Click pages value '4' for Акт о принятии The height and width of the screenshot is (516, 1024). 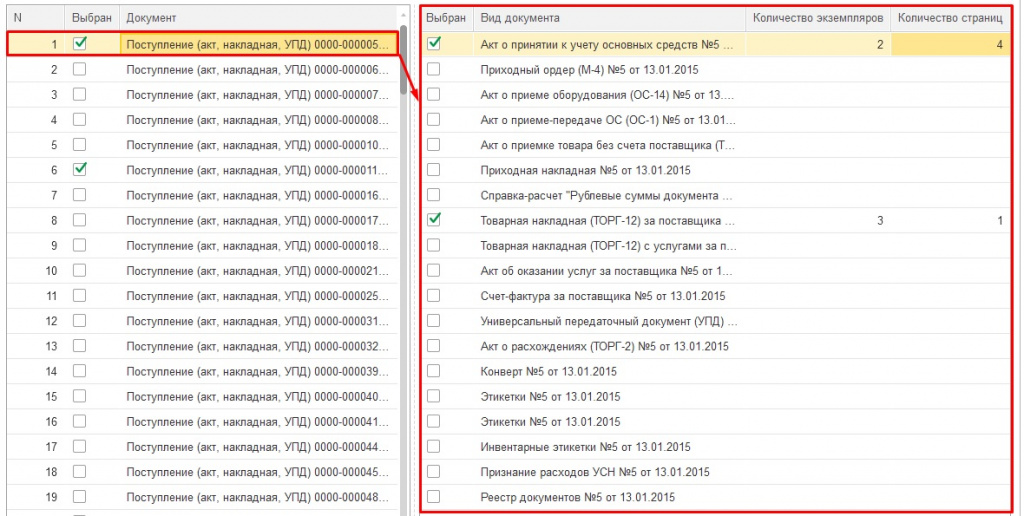(x=999, y=44)
